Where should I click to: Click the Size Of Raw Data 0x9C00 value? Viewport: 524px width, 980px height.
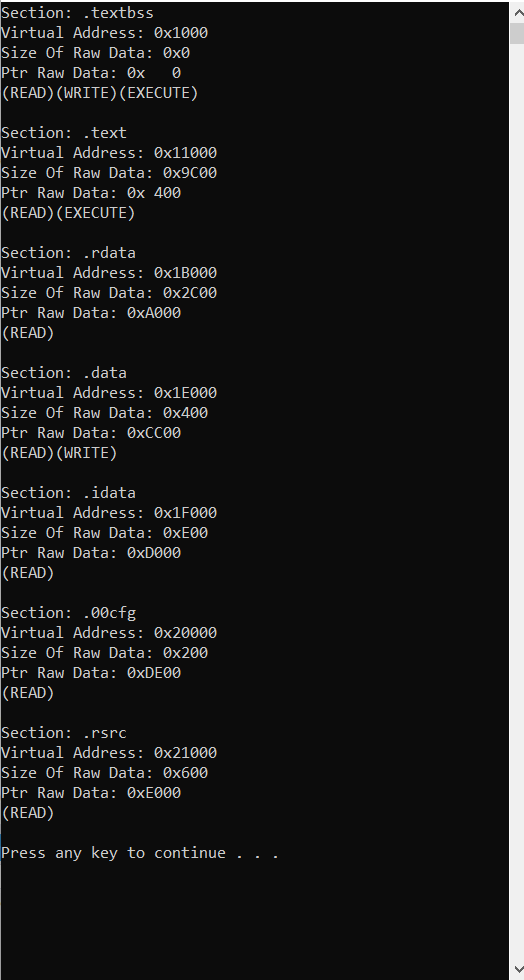(190, 172)
